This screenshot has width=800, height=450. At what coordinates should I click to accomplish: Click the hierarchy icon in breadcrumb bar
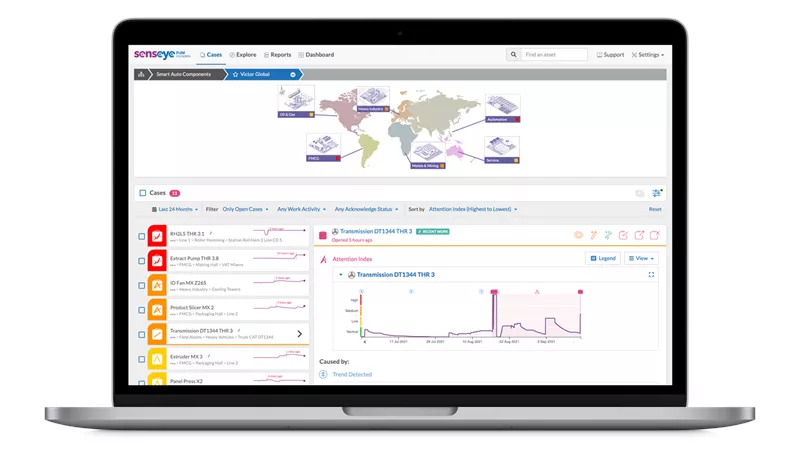[141, 74]
